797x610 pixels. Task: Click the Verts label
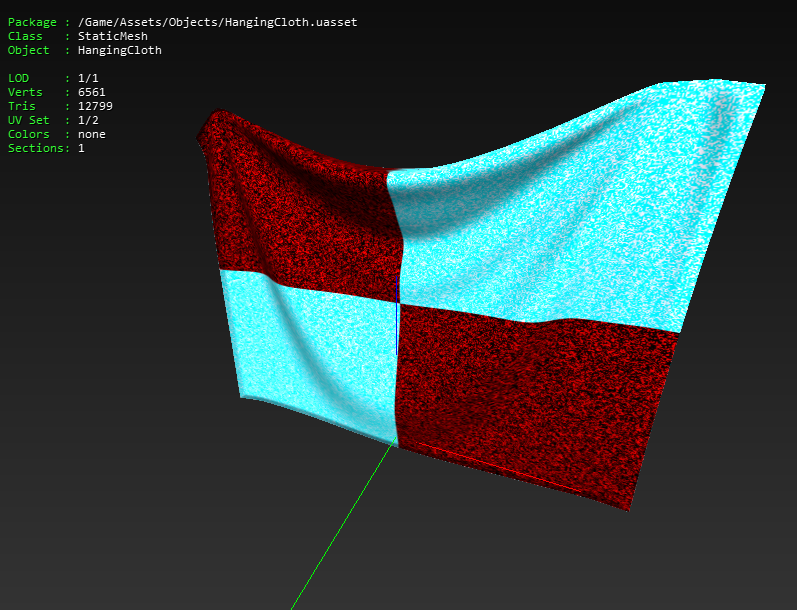(25, 92)
